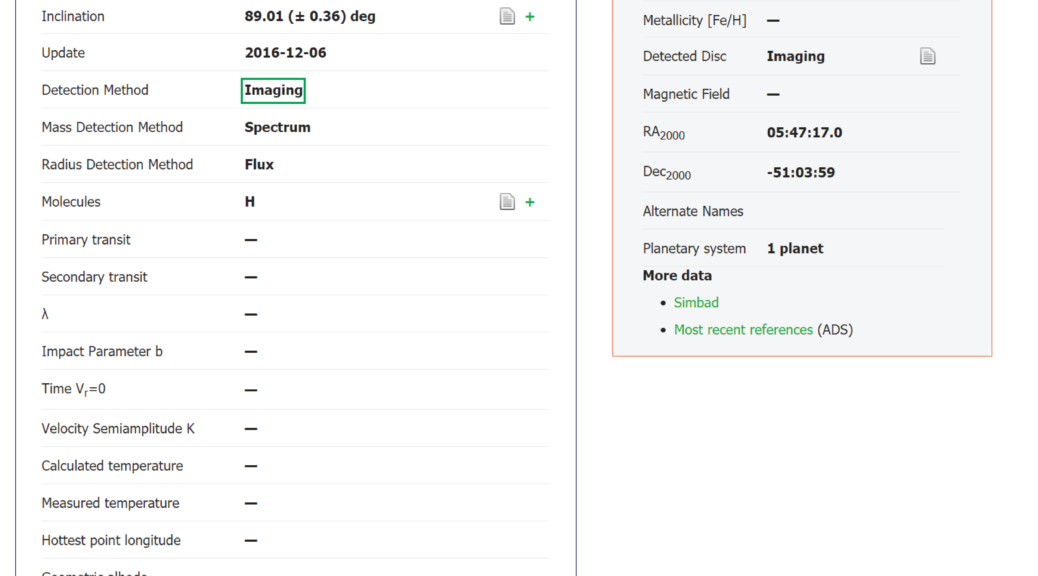
Task: Click the Flux radius detection value
Action: point(259,164)
